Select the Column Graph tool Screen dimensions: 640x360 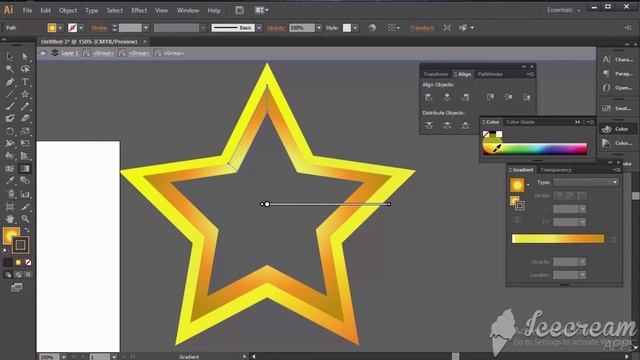tap(25, 194)
